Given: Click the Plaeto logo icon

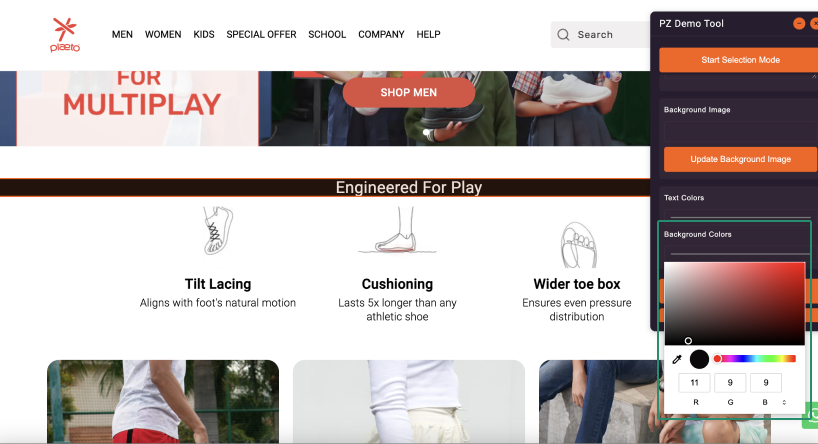Looking at the screenshot, I should (x=65, y=34).
